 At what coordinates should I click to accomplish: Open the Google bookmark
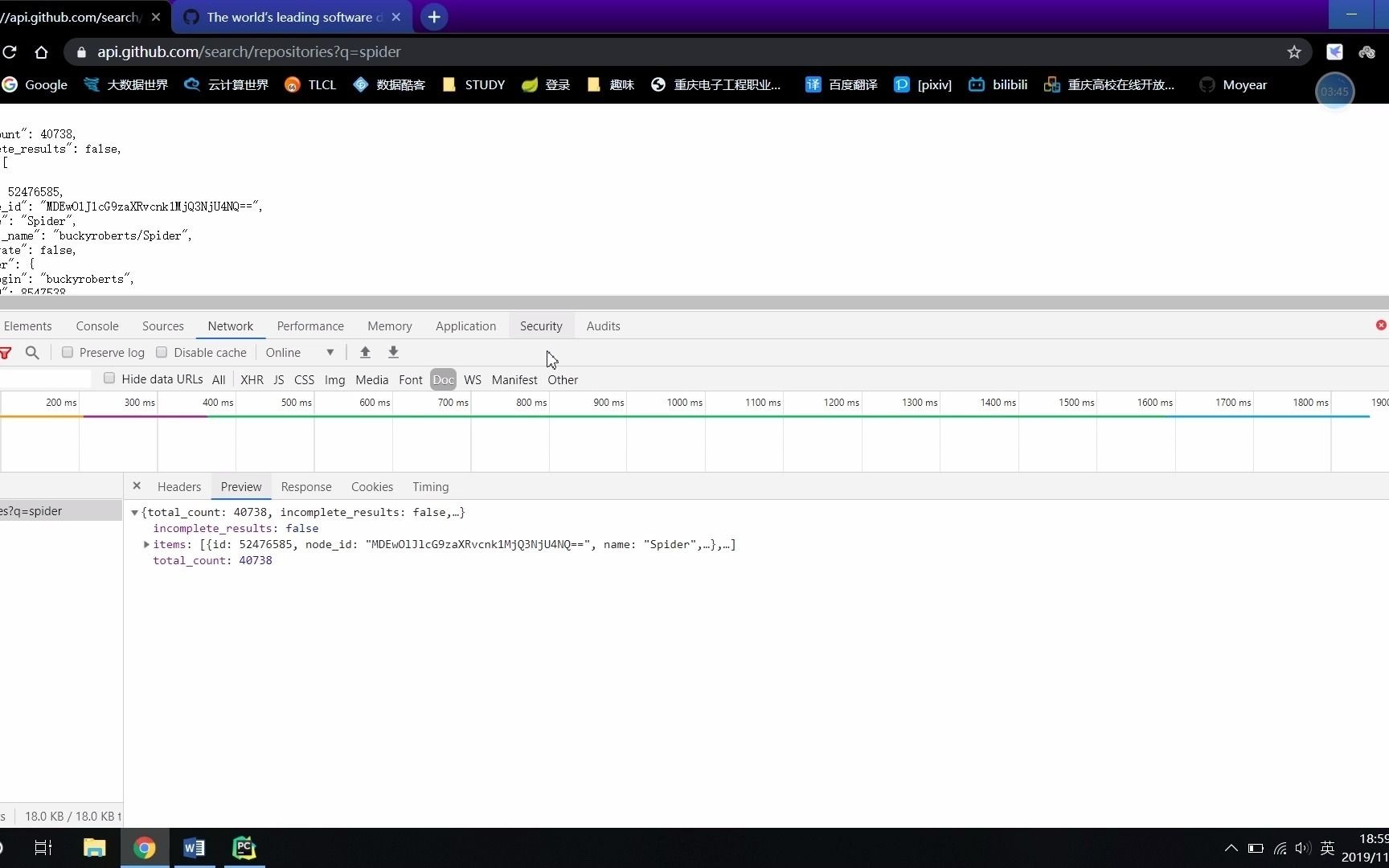coord(35,84)
